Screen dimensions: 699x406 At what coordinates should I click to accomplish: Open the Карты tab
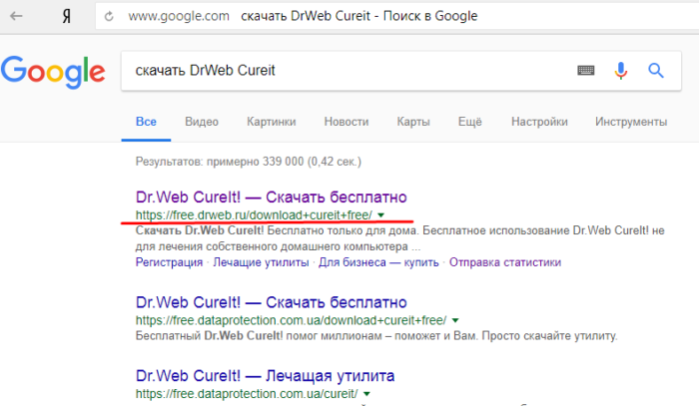pos(413,122)
